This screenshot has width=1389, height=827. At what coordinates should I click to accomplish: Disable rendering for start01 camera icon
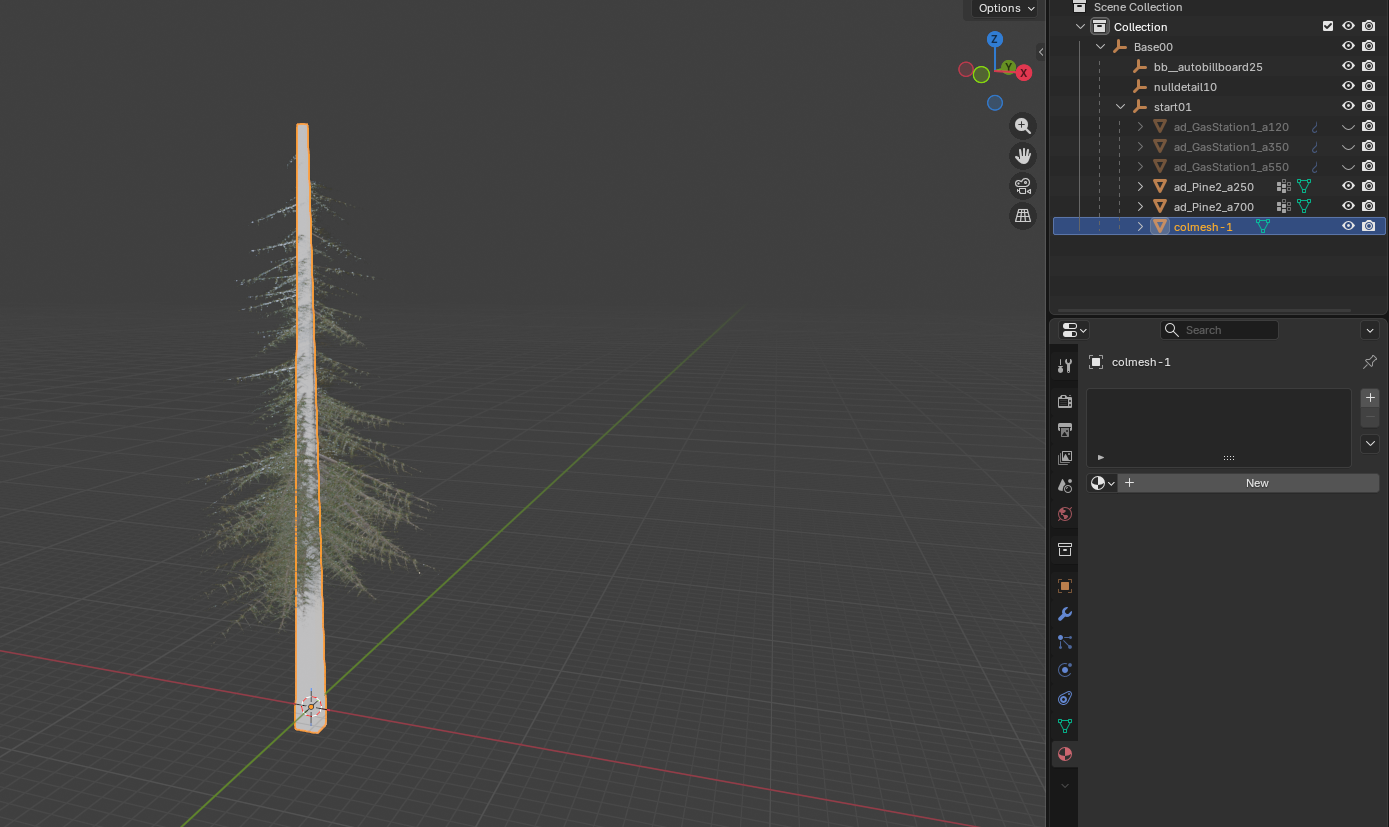click(x=1368, y=106)
